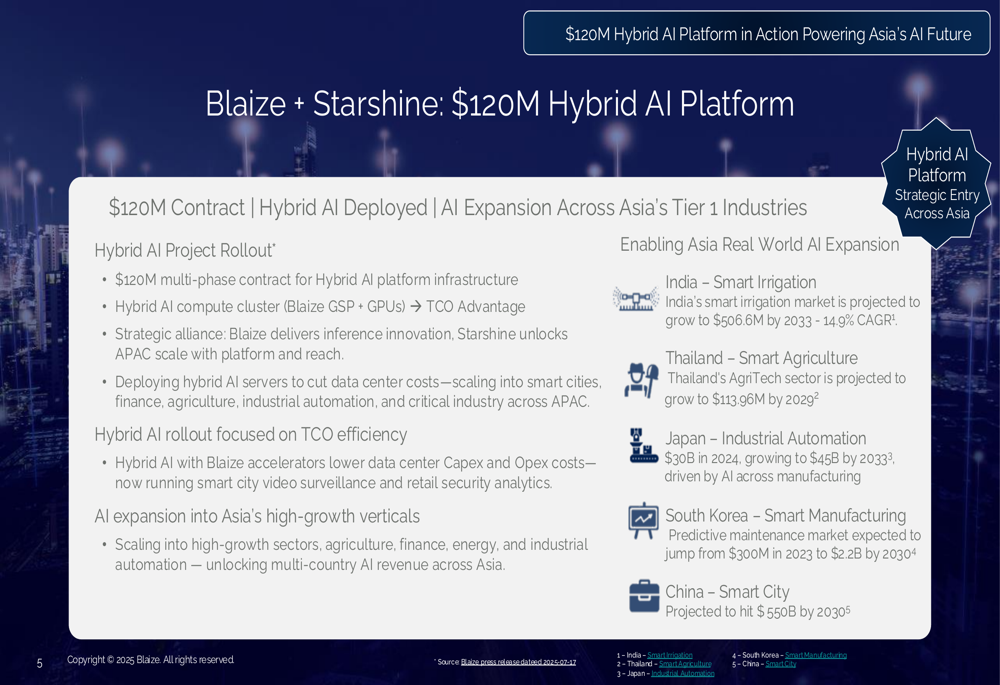Click the "South Korea – Smart Manufacturing" heading
This screenshot has width=1000, height=685.
(x=786, y=516)
